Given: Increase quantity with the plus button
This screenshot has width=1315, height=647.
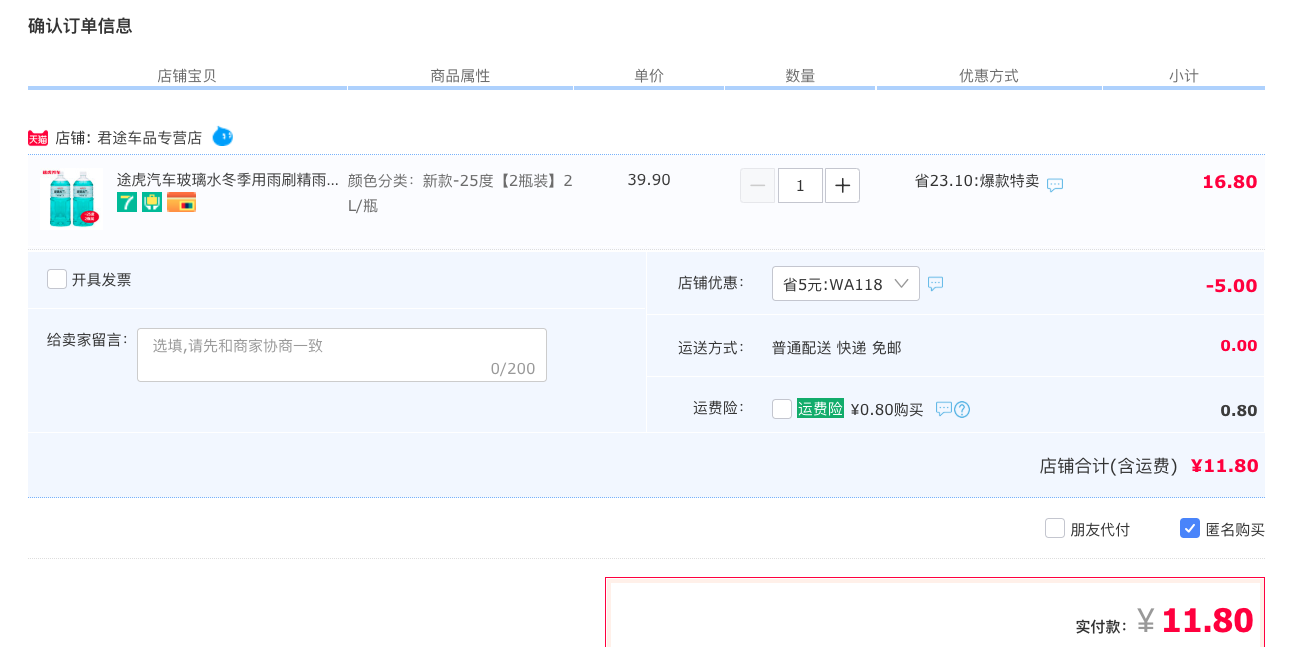Looking at the screenshot, I should tap(843, 185).
